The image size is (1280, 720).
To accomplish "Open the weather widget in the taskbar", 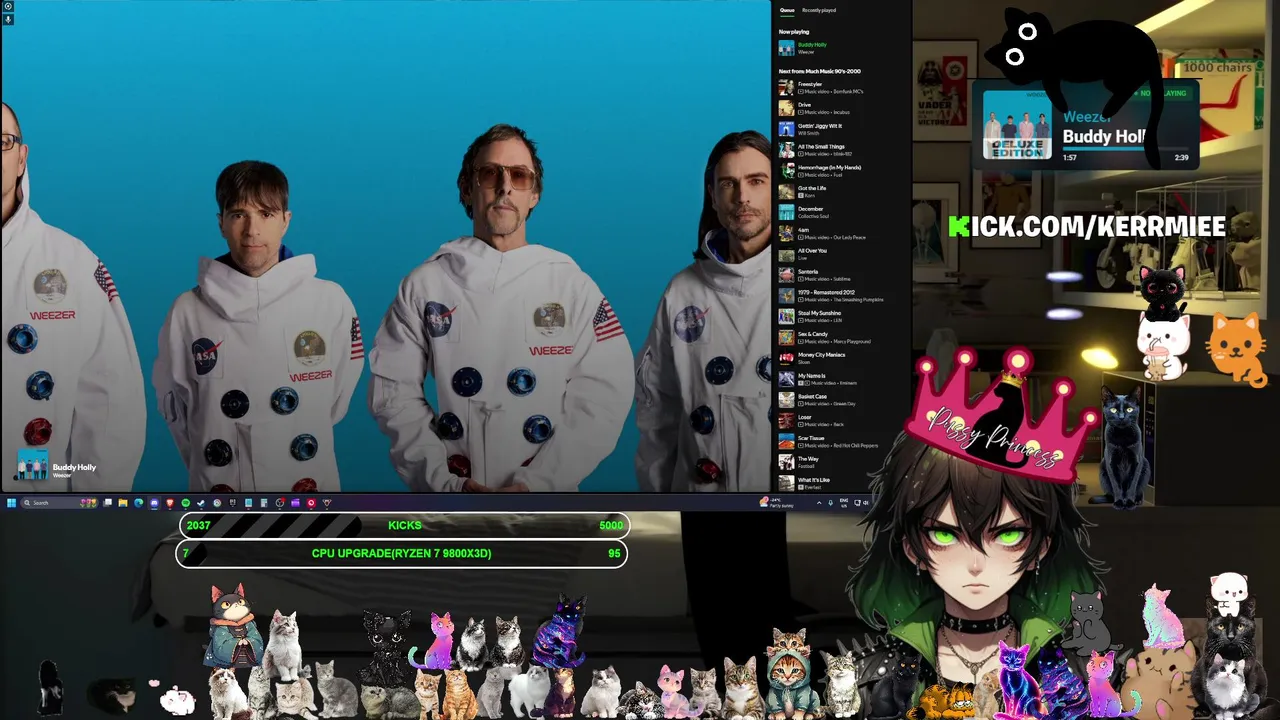I will point(777,503).
